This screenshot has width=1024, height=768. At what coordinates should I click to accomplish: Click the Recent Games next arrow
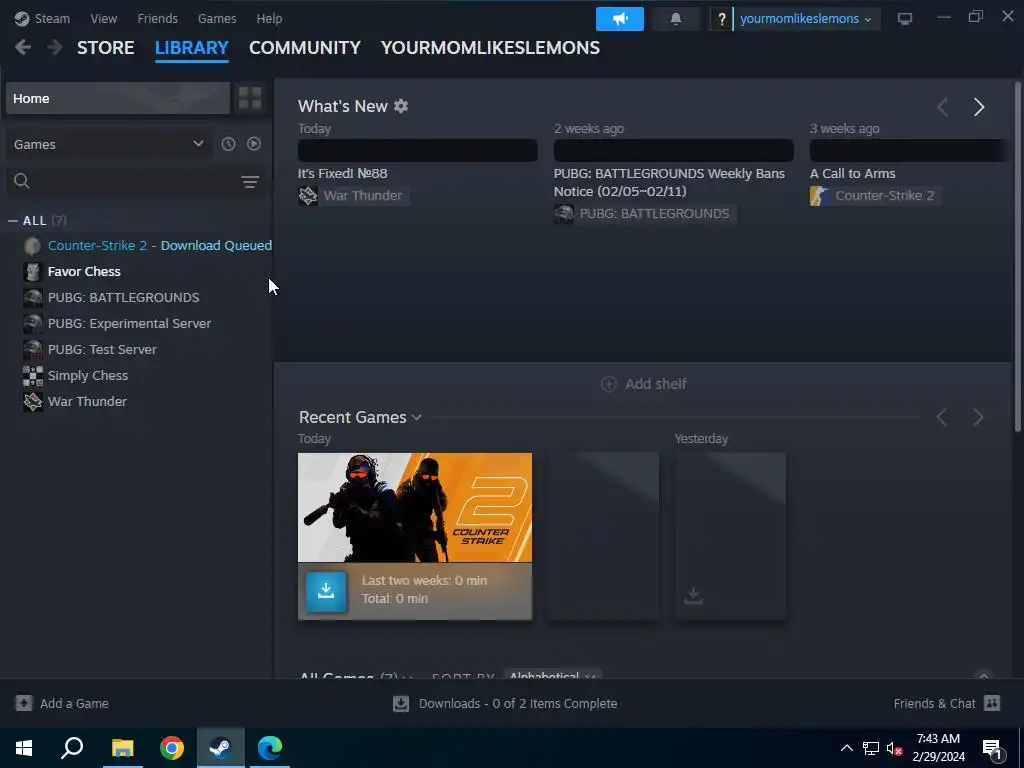point(978,417)
